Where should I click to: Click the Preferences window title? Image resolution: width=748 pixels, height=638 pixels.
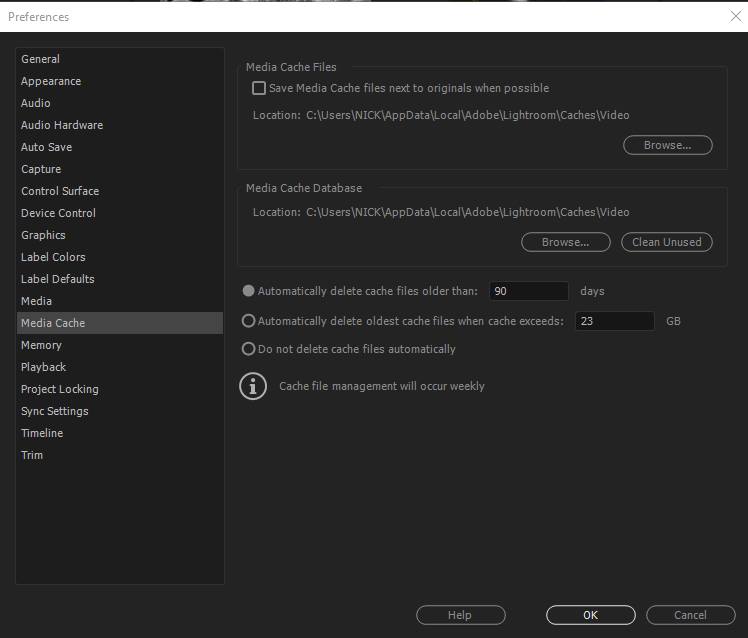pyautogui.click(x=39, y=17)
